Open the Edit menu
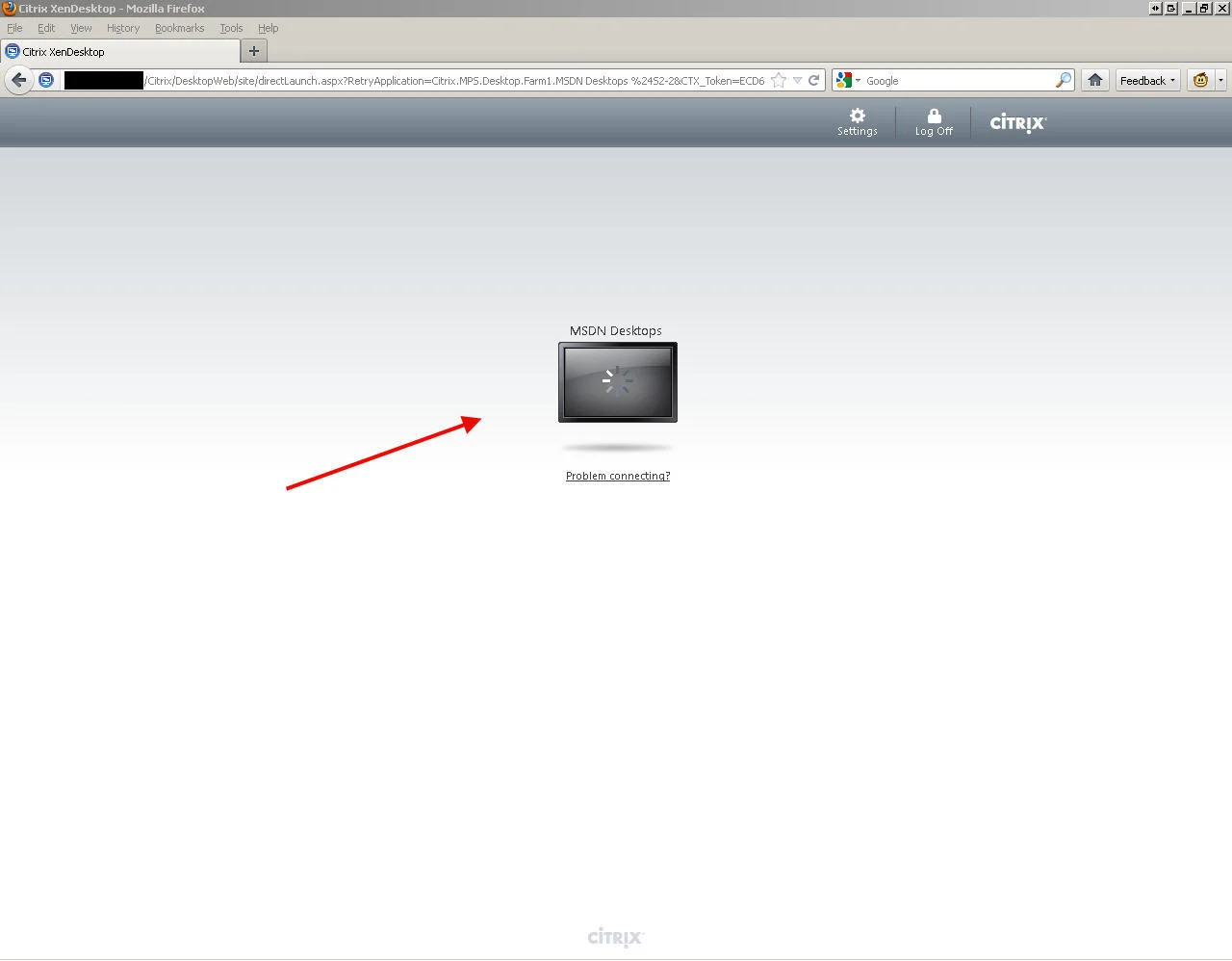Image resolution: width=1232 pixels, height=961 pixels. (46, 28)
